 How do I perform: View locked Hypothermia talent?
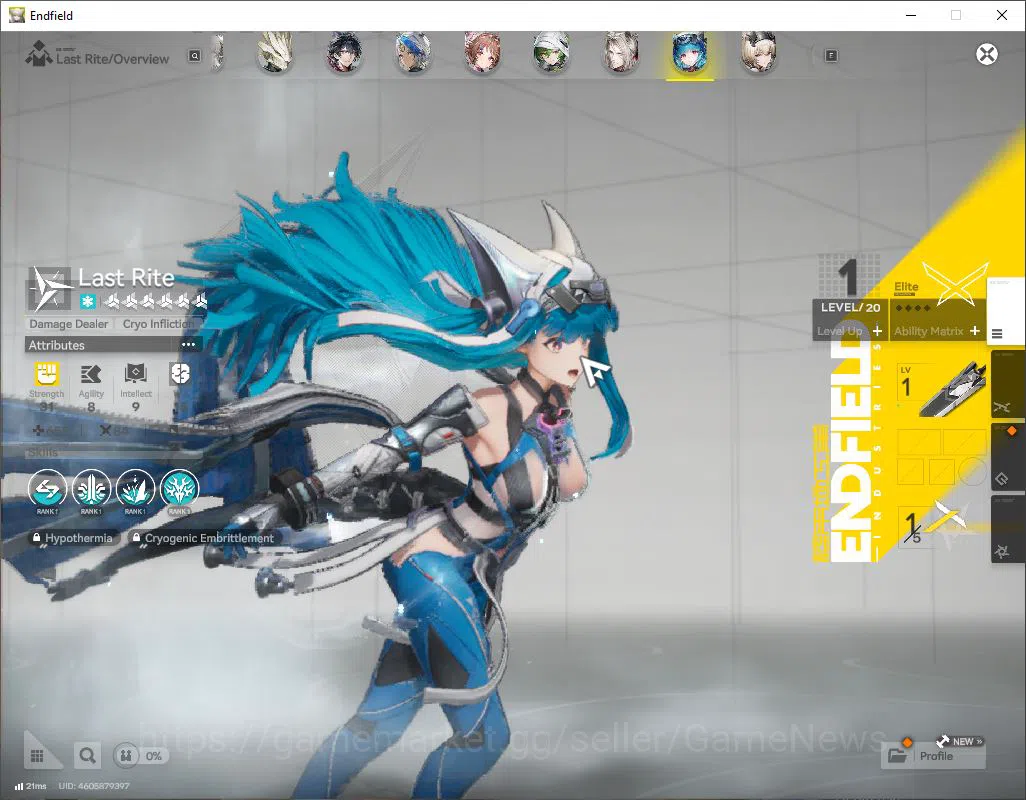(73, 538)
